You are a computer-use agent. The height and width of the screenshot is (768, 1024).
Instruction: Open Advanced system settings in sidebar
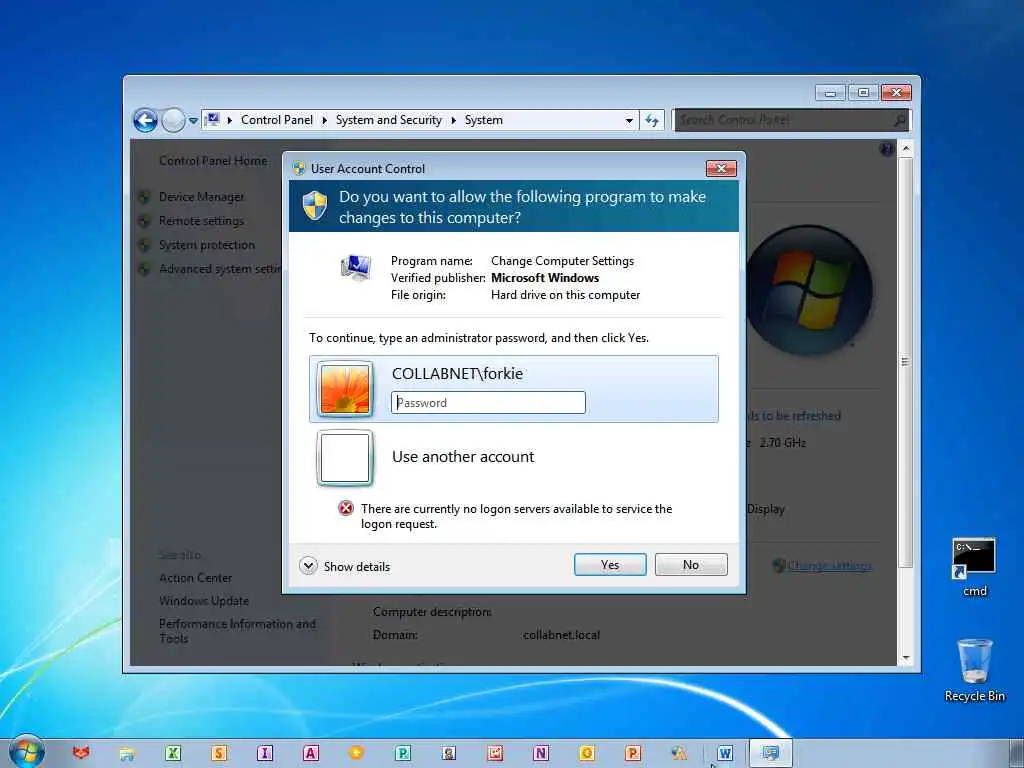pos(220,269)
